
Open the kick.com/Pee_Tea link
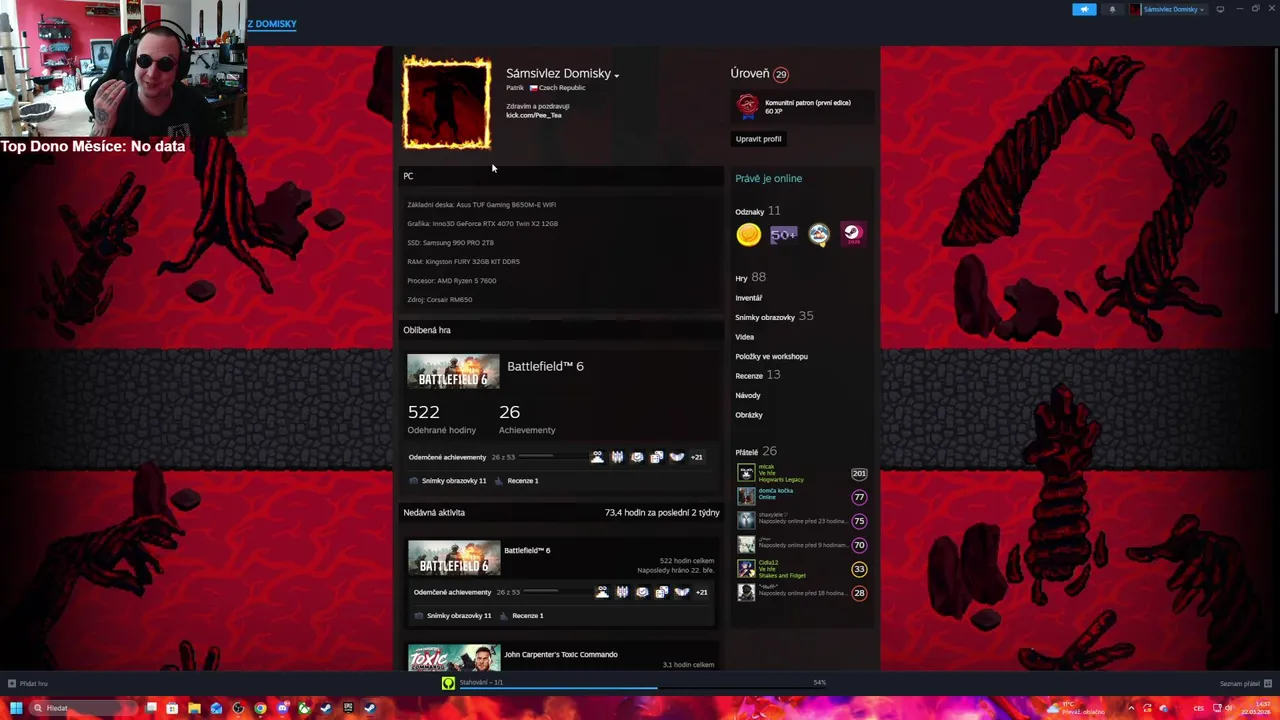(x=533, y=115)
